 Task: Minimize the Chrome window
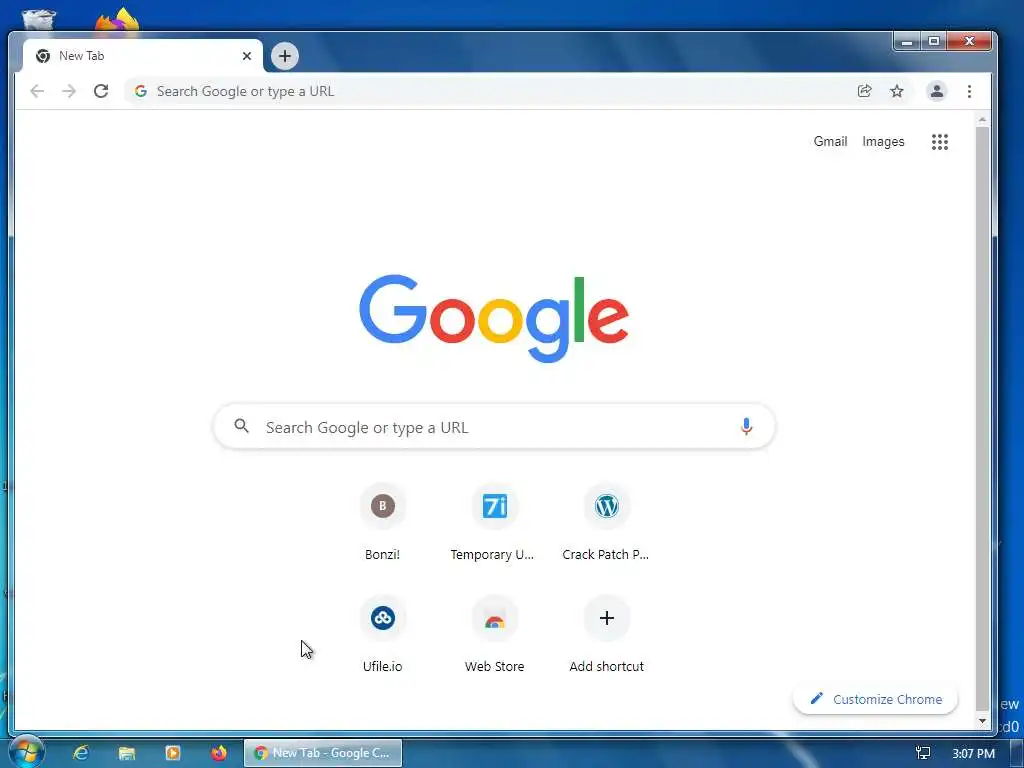pos(907,41)
